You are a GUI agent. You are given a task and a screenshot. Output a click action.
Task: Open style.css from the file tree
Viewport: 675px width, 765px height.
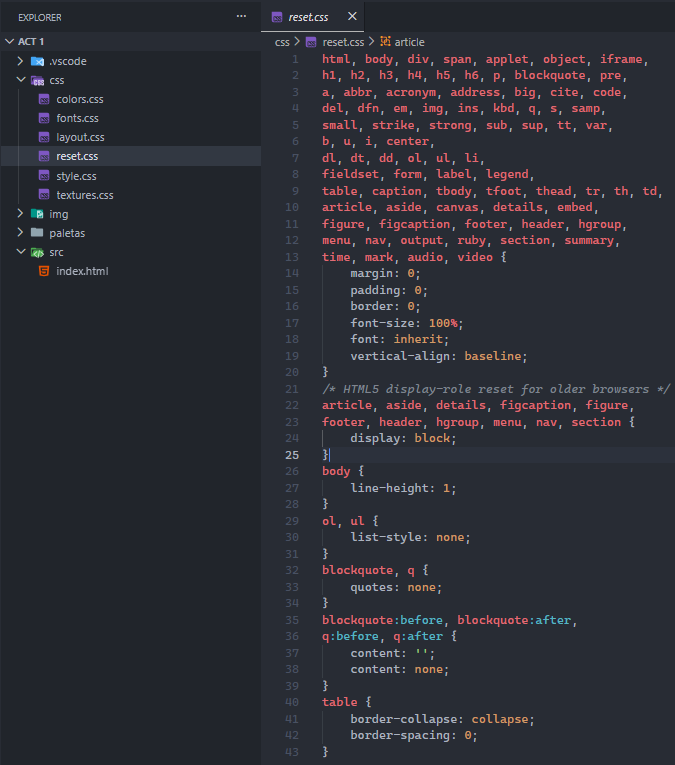(76, 176)
